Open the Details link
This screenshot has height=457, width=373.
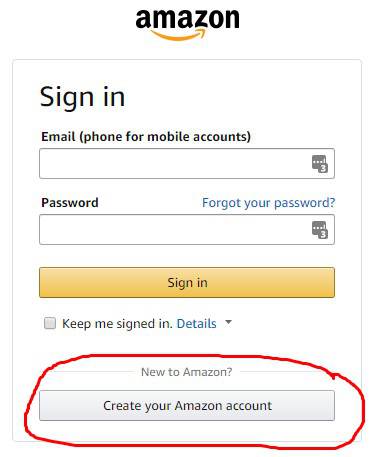[196, 324]
